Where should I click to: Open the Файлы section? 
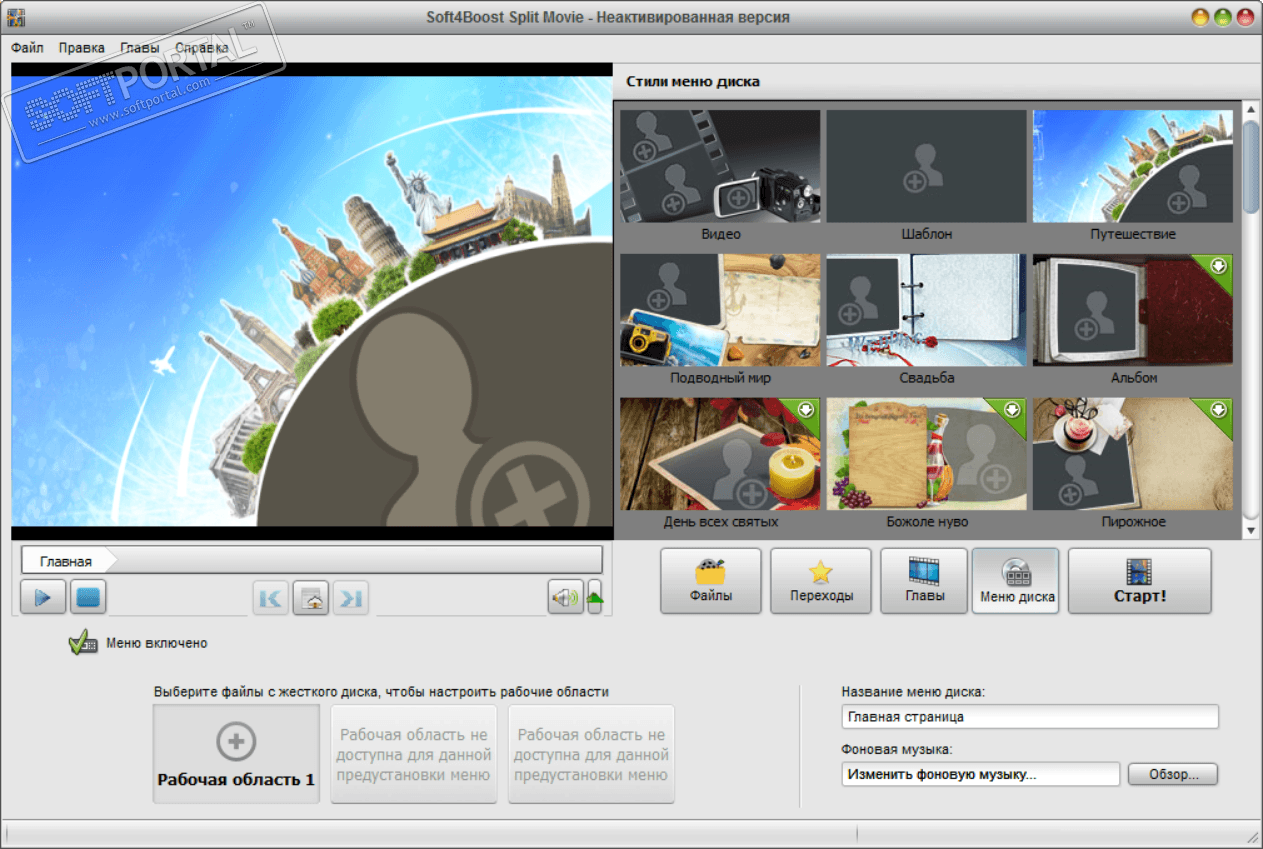tap(711, 581)
